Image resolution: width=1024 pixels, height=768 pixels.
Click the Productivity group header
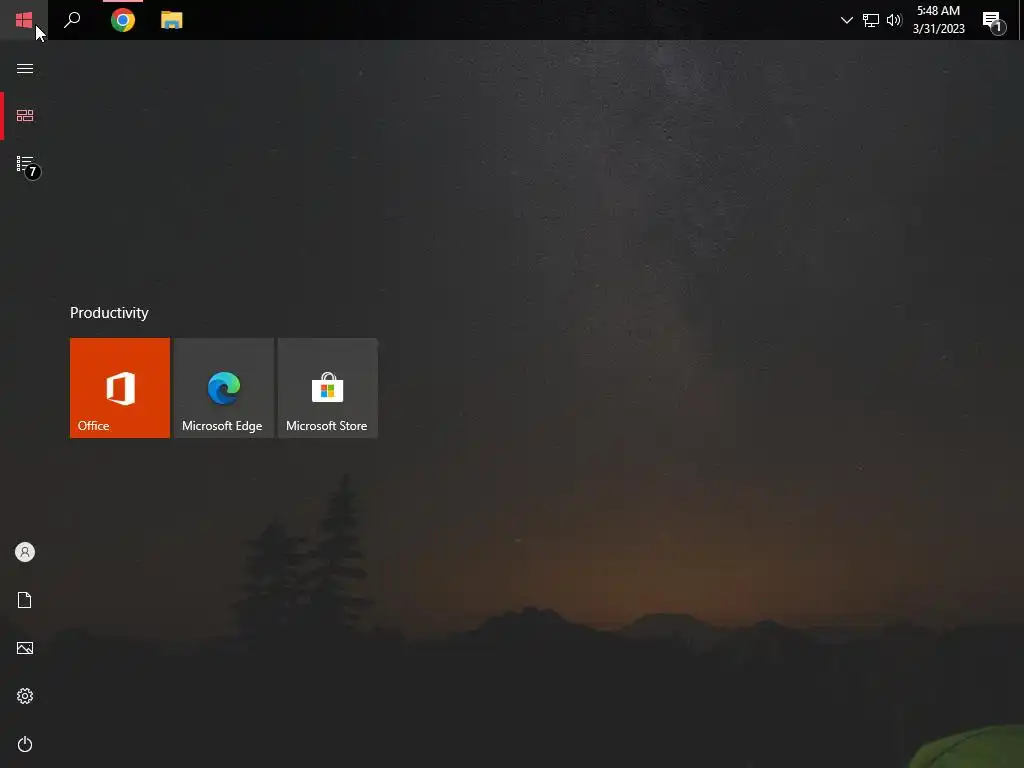click(x=109, y=313)
